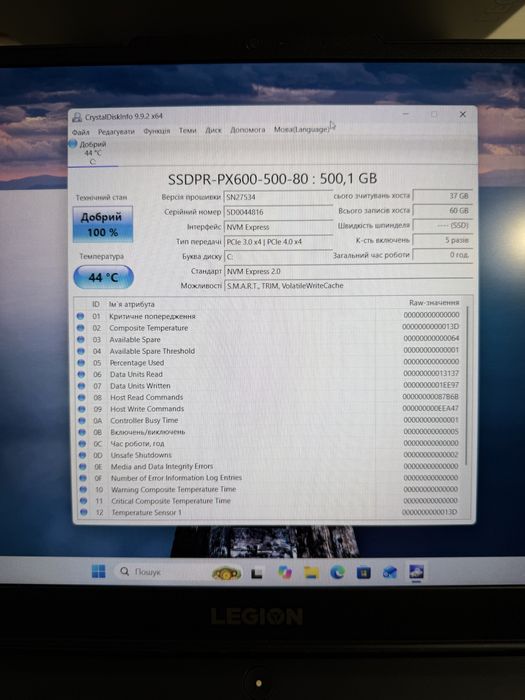
Task: Click the Raw-значення column header
Action: pyautogui.click(x=434, y=303)
